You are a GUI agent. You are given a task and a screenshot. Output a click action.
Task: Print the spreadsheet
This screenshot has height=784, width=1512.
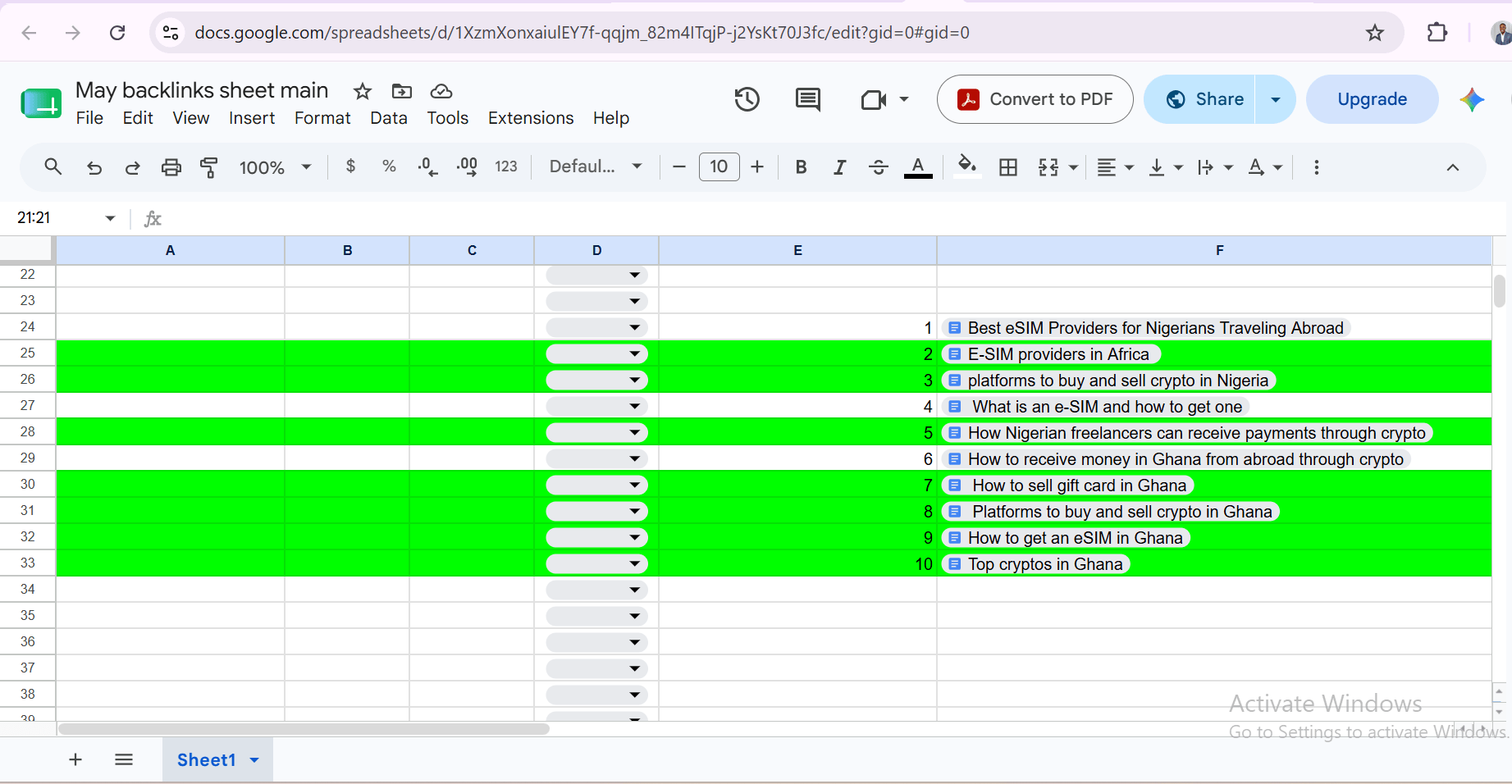click(171, 167)
